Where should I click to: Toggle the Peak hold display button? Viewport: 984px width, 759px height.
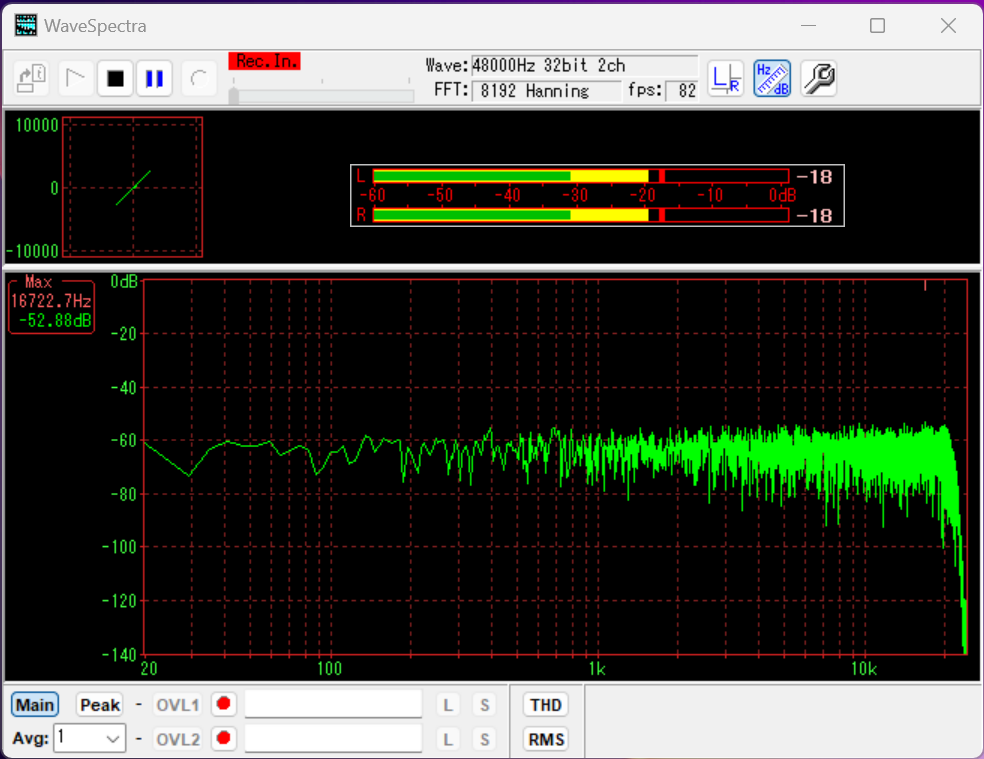100,705
